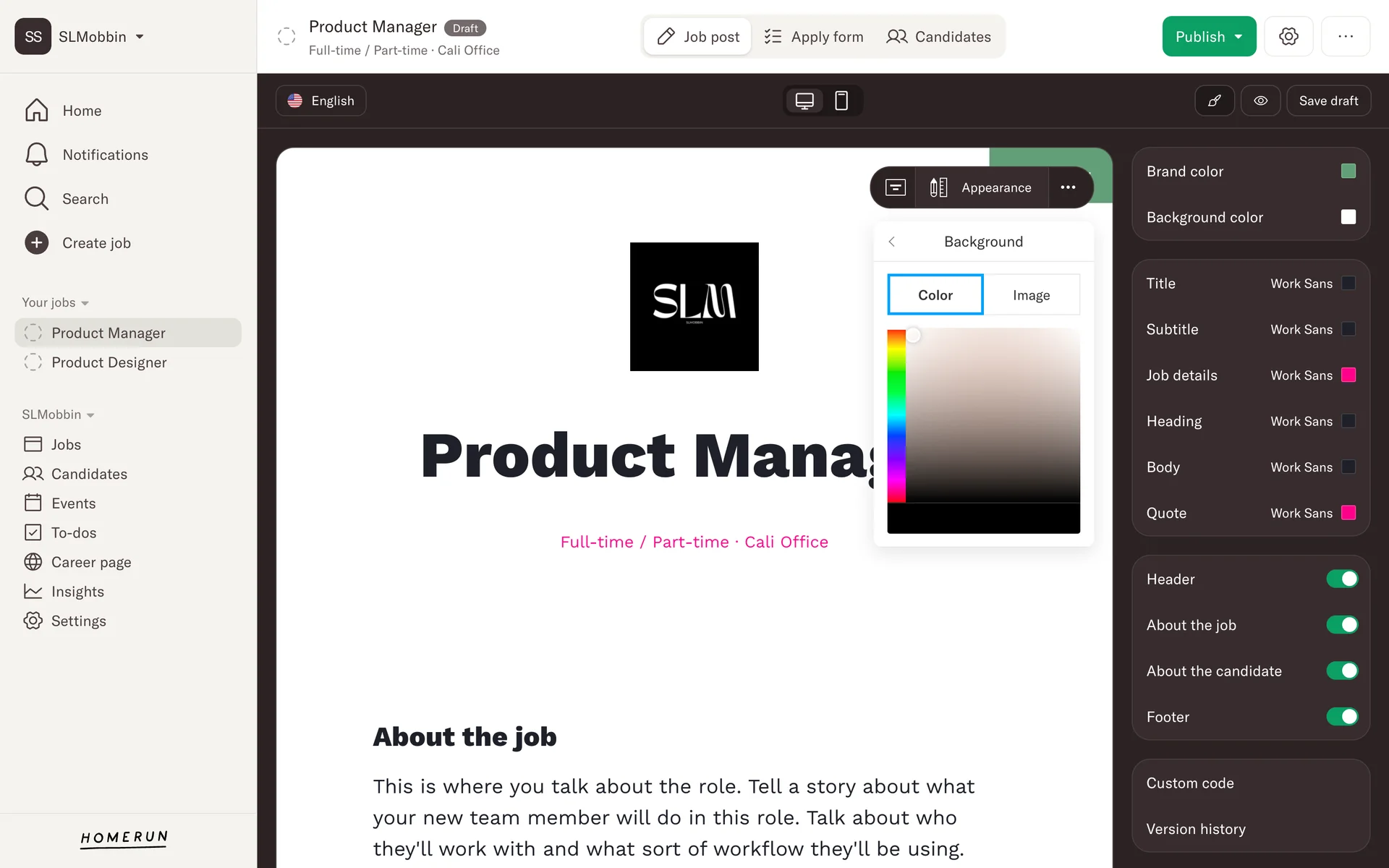Select desktop preview icon
The image size is (1389, 868).
pyautogui.click(x=804, y=101)
